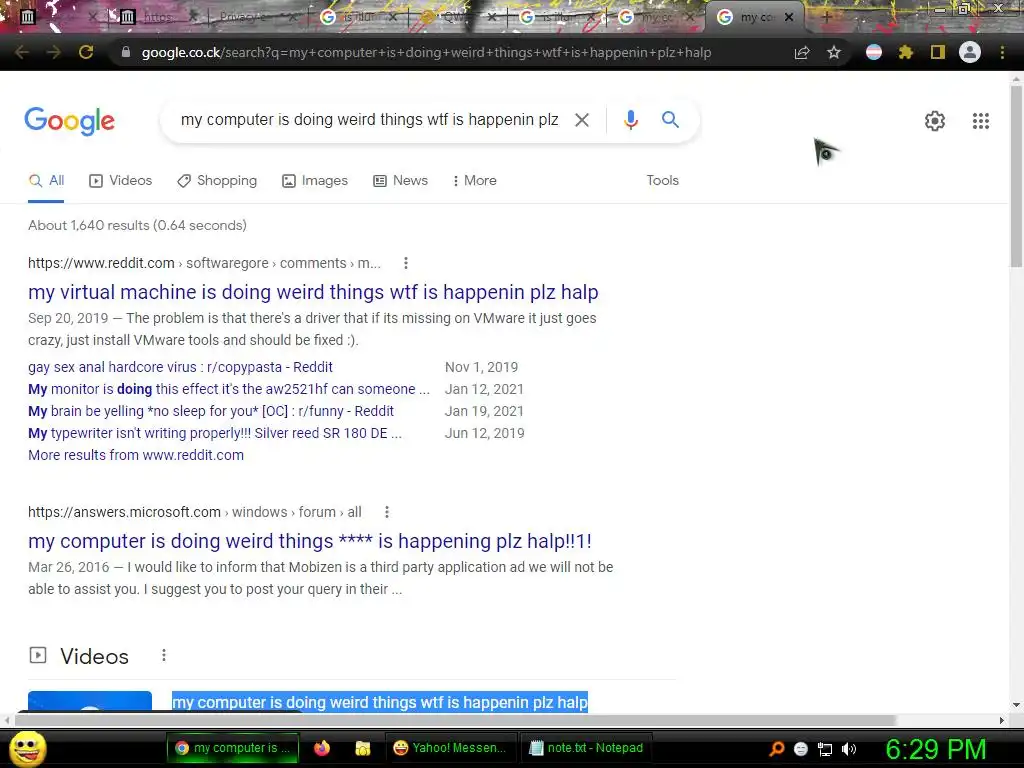
Task: Click the white smiley tray icon
Action: tap(801, 749)
